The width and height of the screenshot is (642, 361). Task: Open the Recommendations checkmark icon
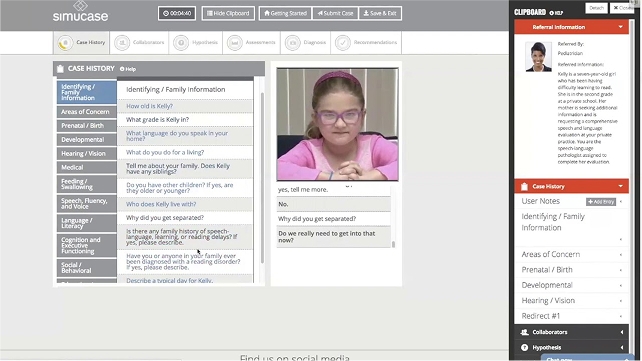click(x=343, y=43)
